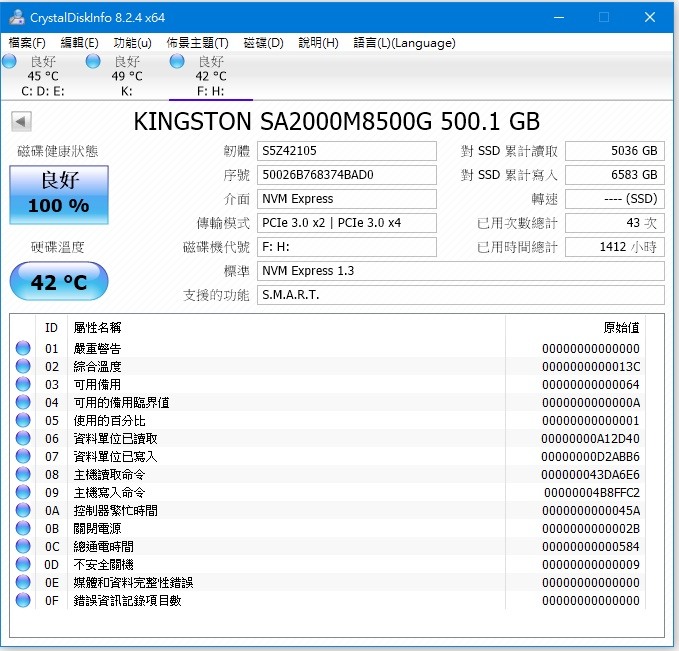
Task: Click status orb of attribute 05 使用的百分比
Action: click(23, 420)
